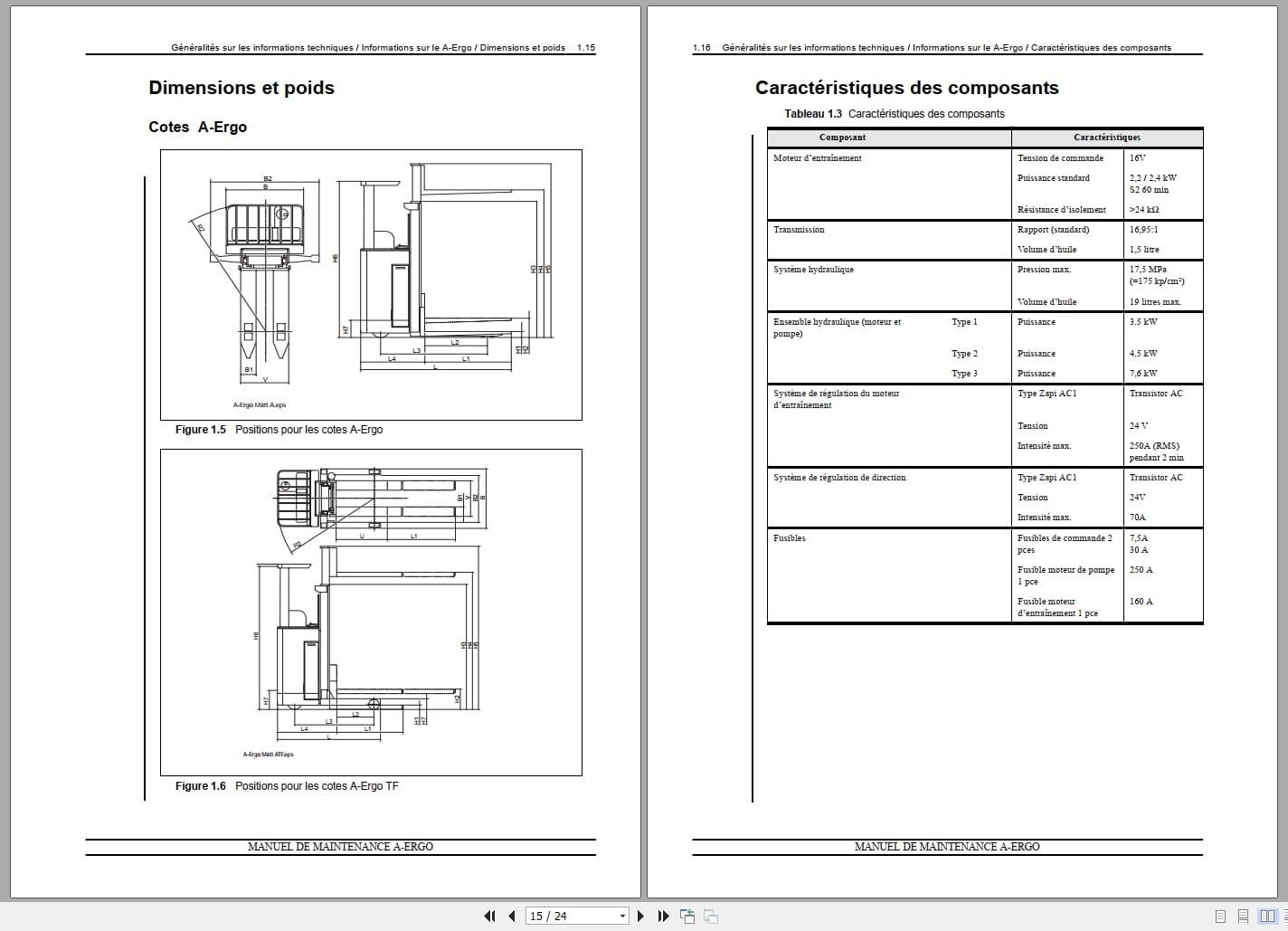Switch off two-page layout
This screenshot has height=931, width=1288.
(1221, 915)
